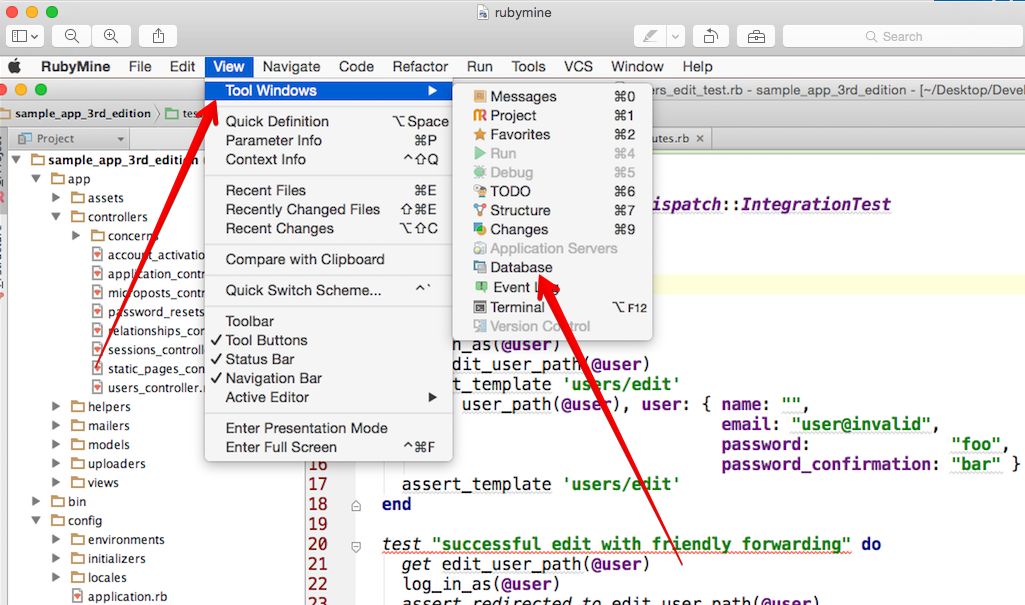Click the TODO tool window entry
Viewport: 1025px width, 605px height.
(552, 191)
